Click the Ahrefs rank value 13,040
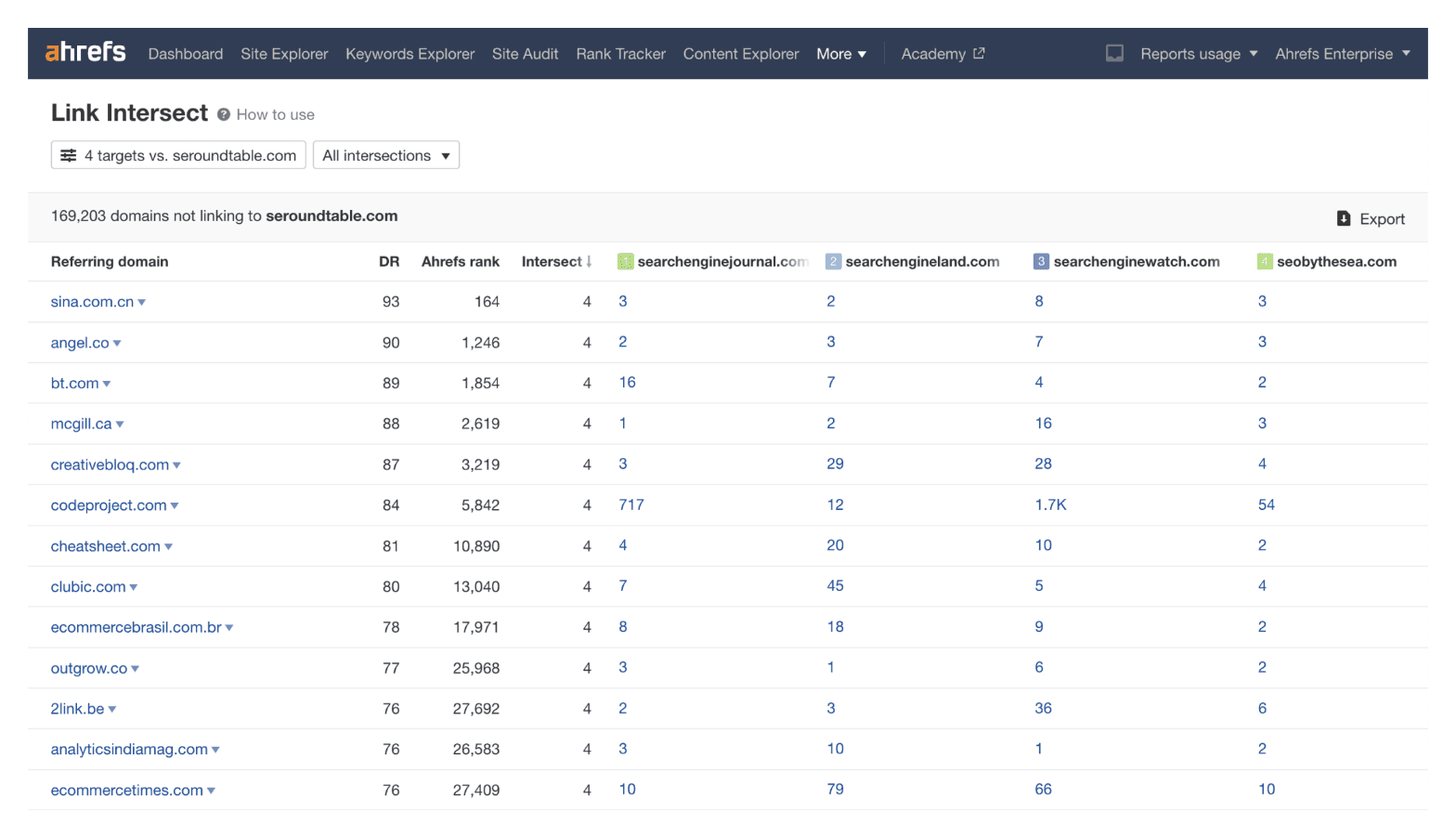 coord(476,587)
